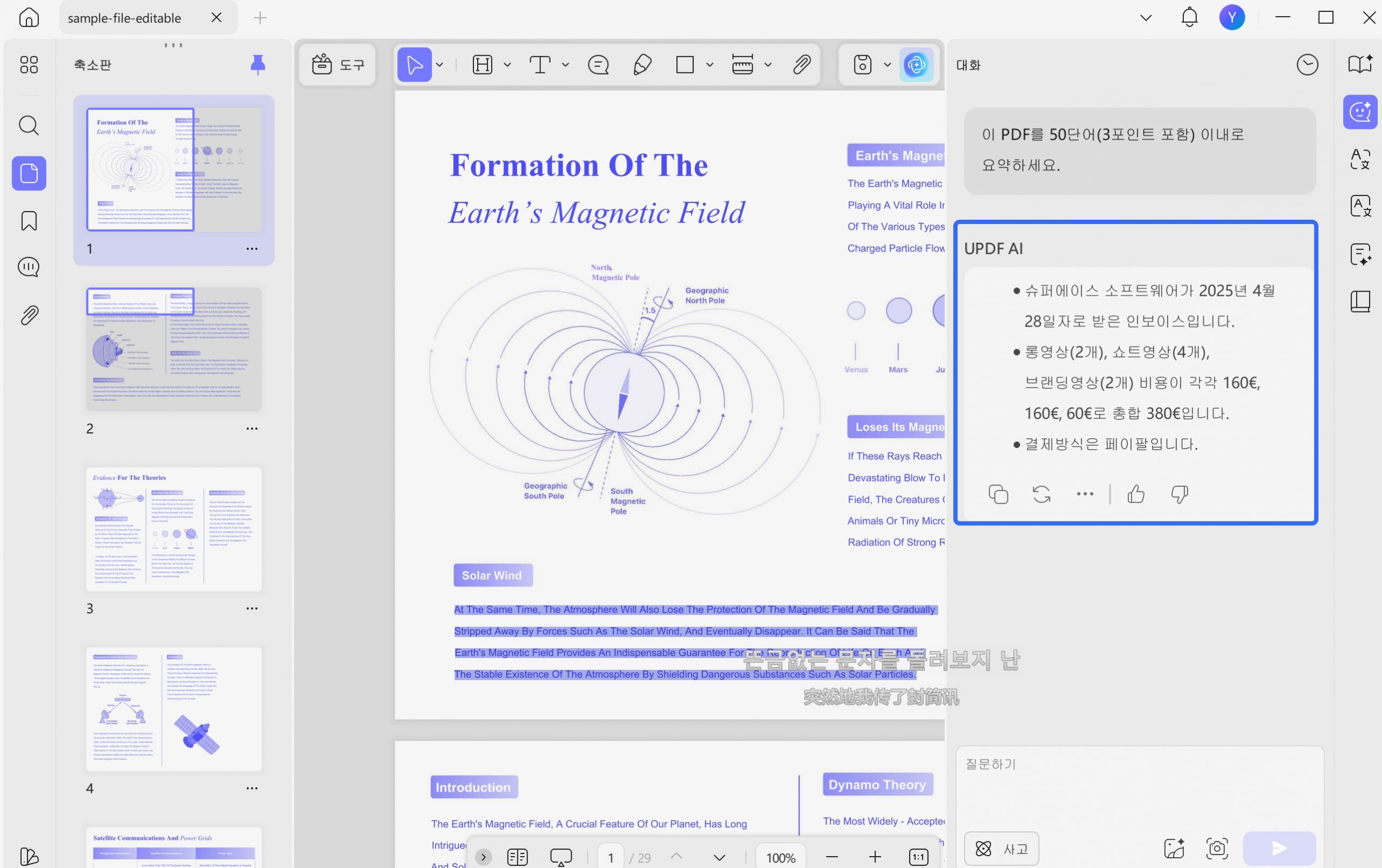The image size is (1382, 868).
Task: Close the sample-file-editable tab
Action: coord(216,18)
